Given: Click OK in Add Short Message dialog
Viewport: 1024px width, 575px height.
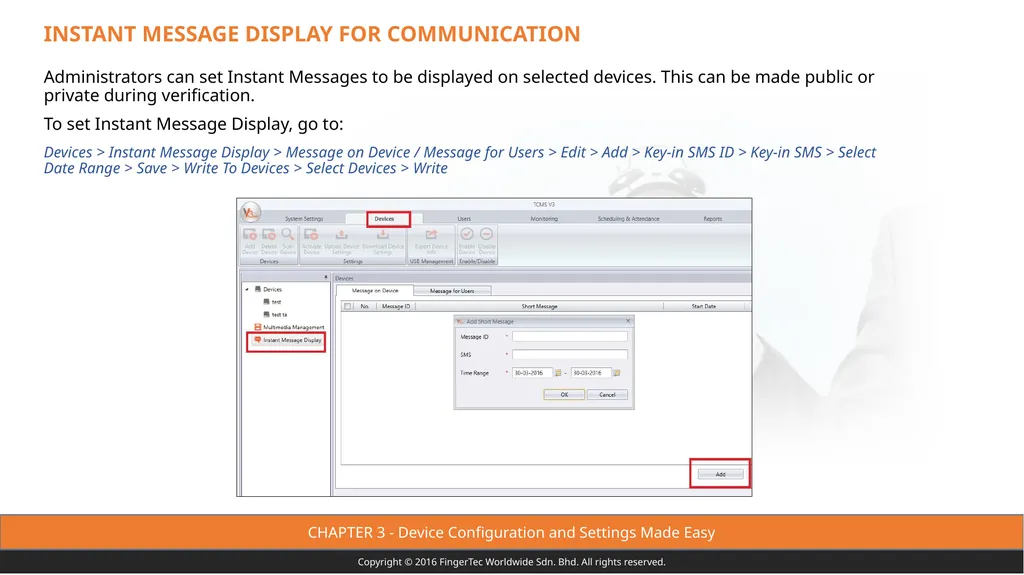Looking at the screenshot, I should [564, 395].
